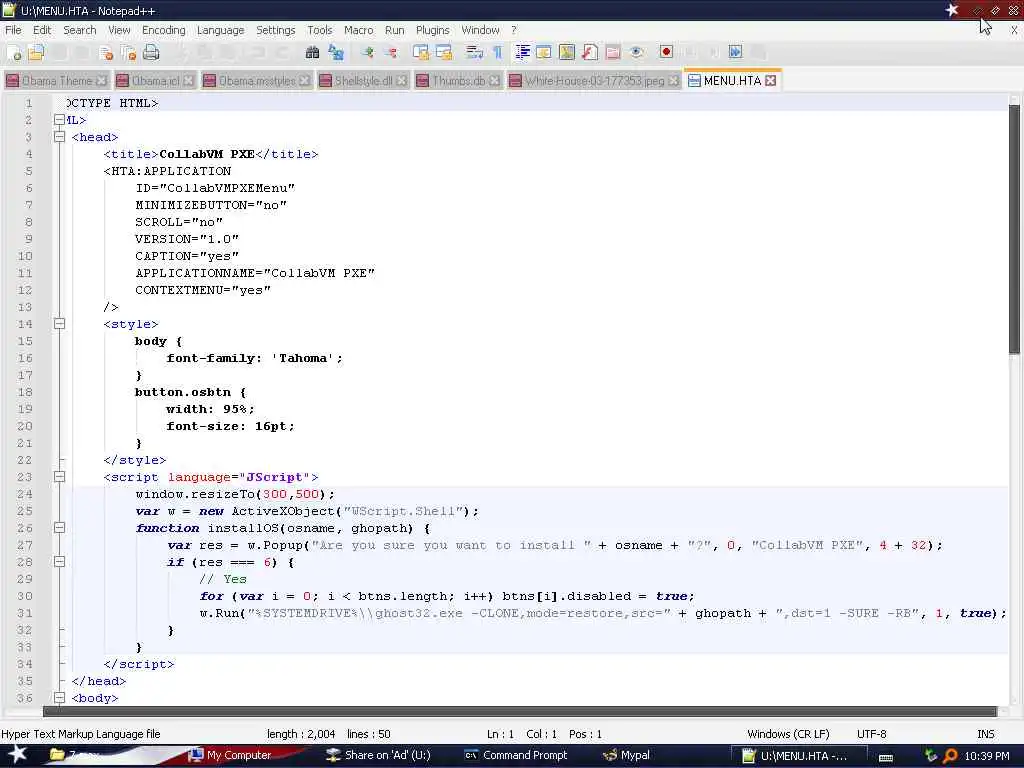Collapse the body fold on line 36
This screenshot has height=768, width=1024.
click(x=59, y=697)
